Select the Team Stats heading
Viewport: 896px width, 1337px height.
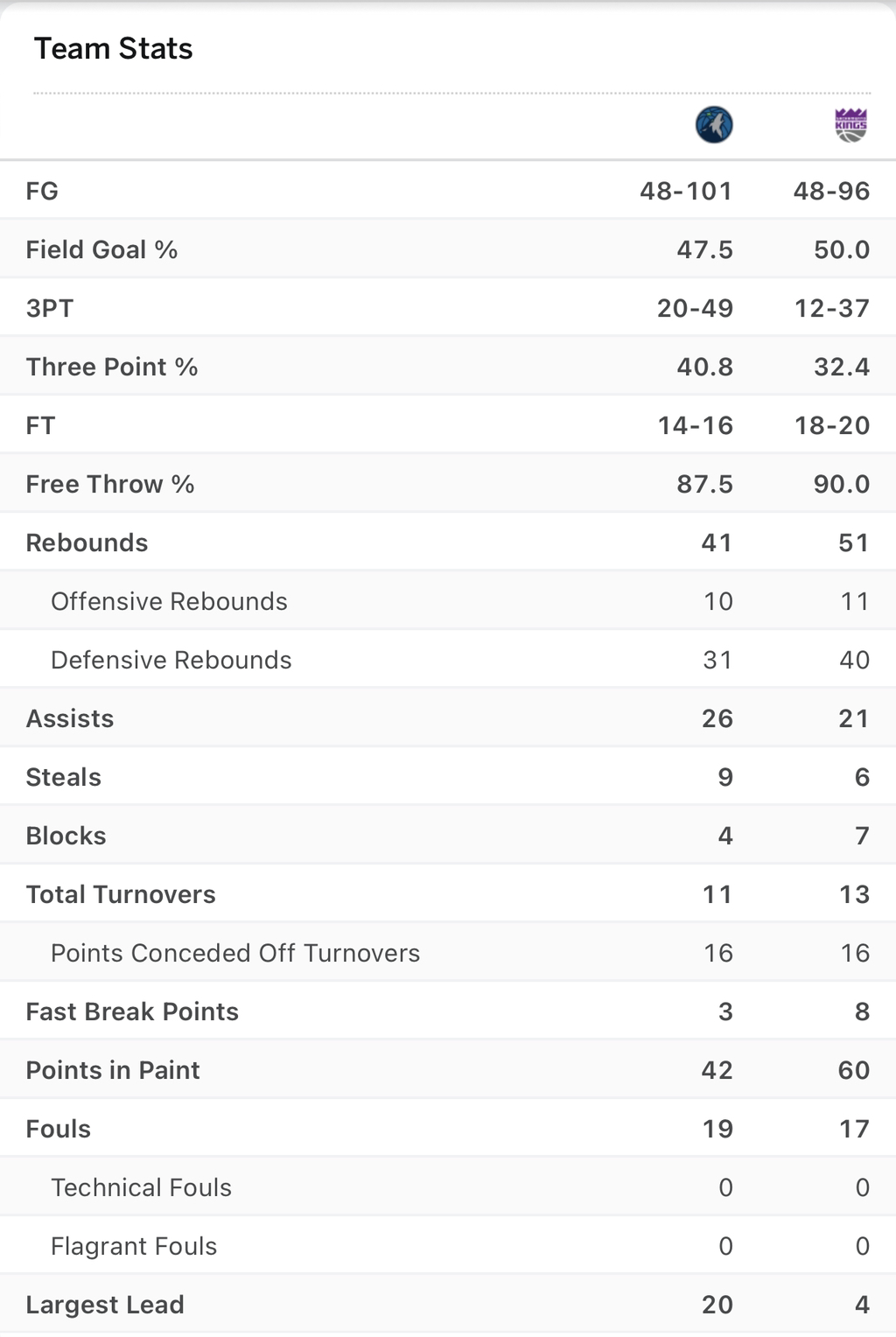coord(114,49)
